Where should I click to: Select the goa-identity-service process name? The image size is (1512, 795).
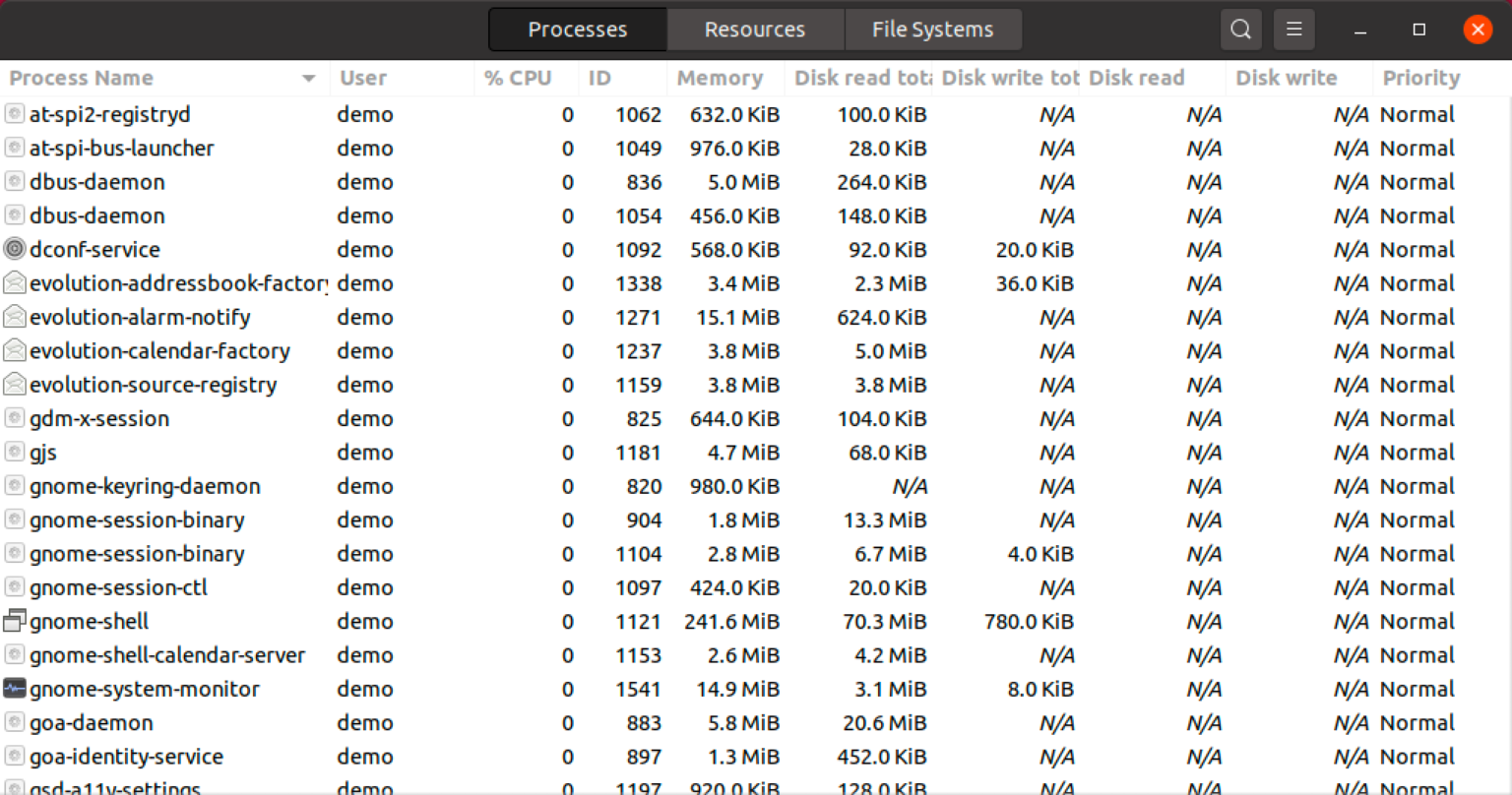[127, 757]
